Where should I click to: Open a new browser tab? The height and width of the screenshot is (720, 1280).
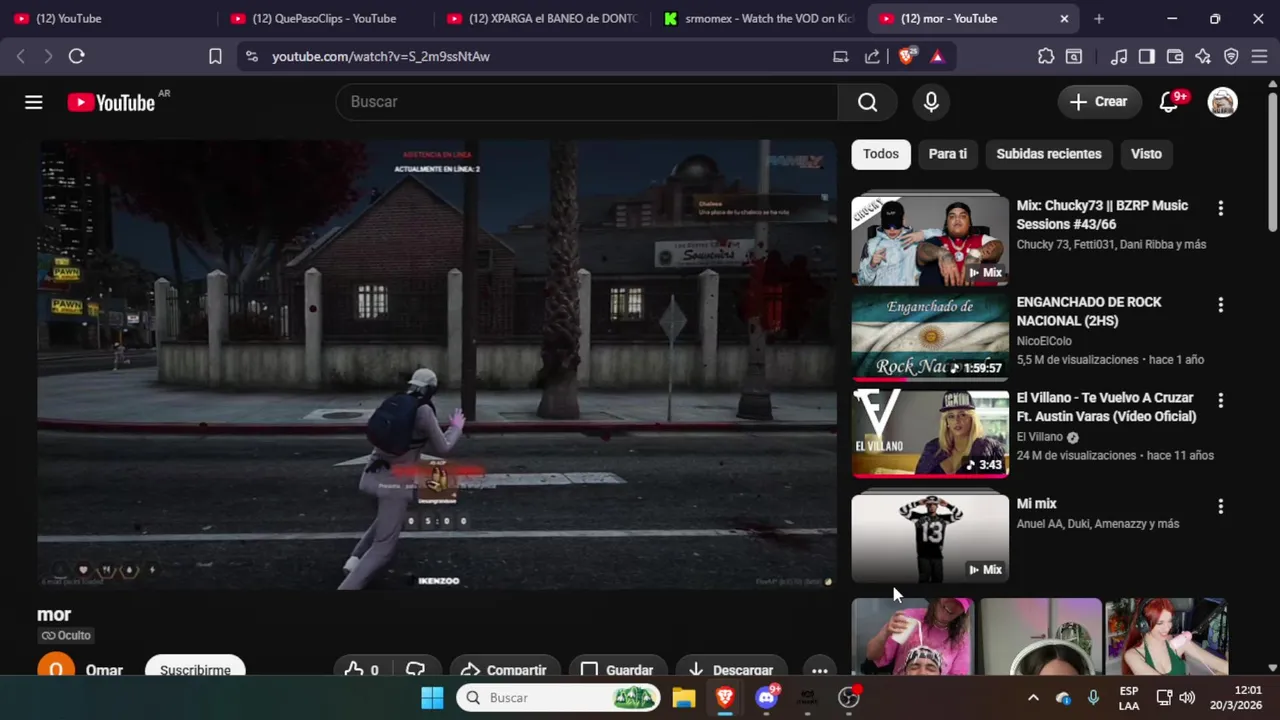click(1099, 18)
